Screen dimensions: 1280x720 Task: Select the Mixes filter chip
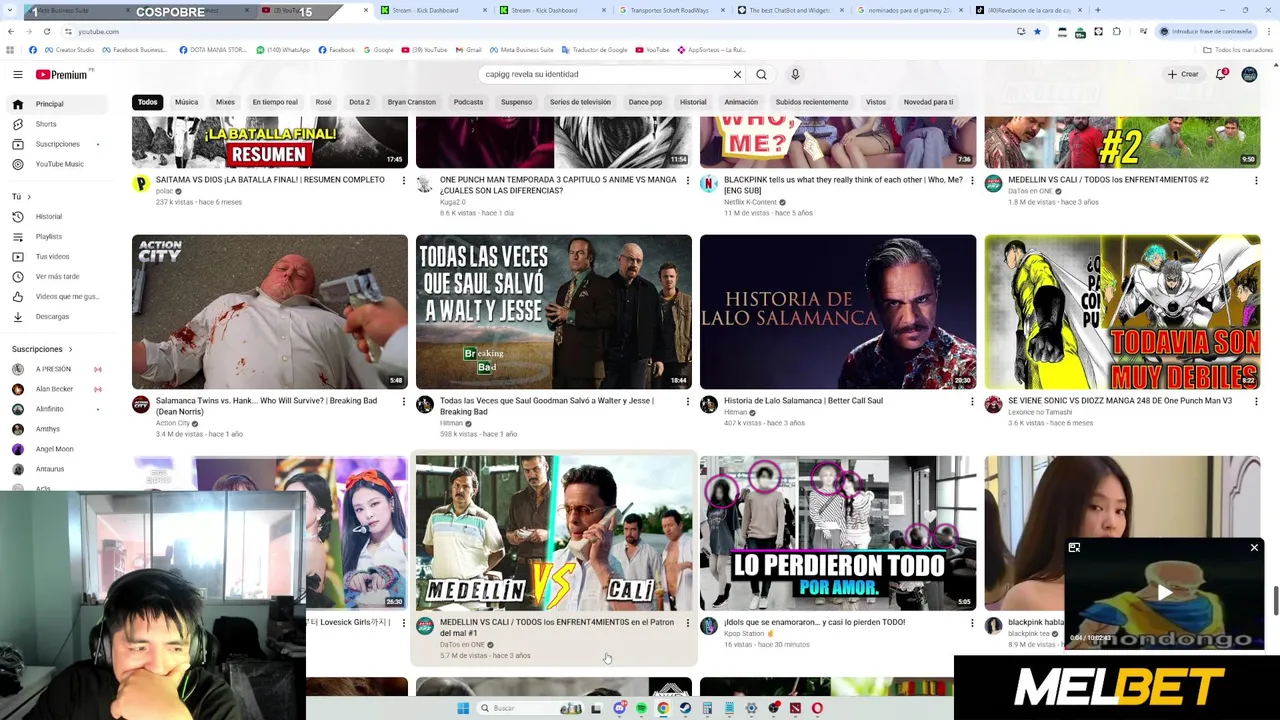point(225,102)
